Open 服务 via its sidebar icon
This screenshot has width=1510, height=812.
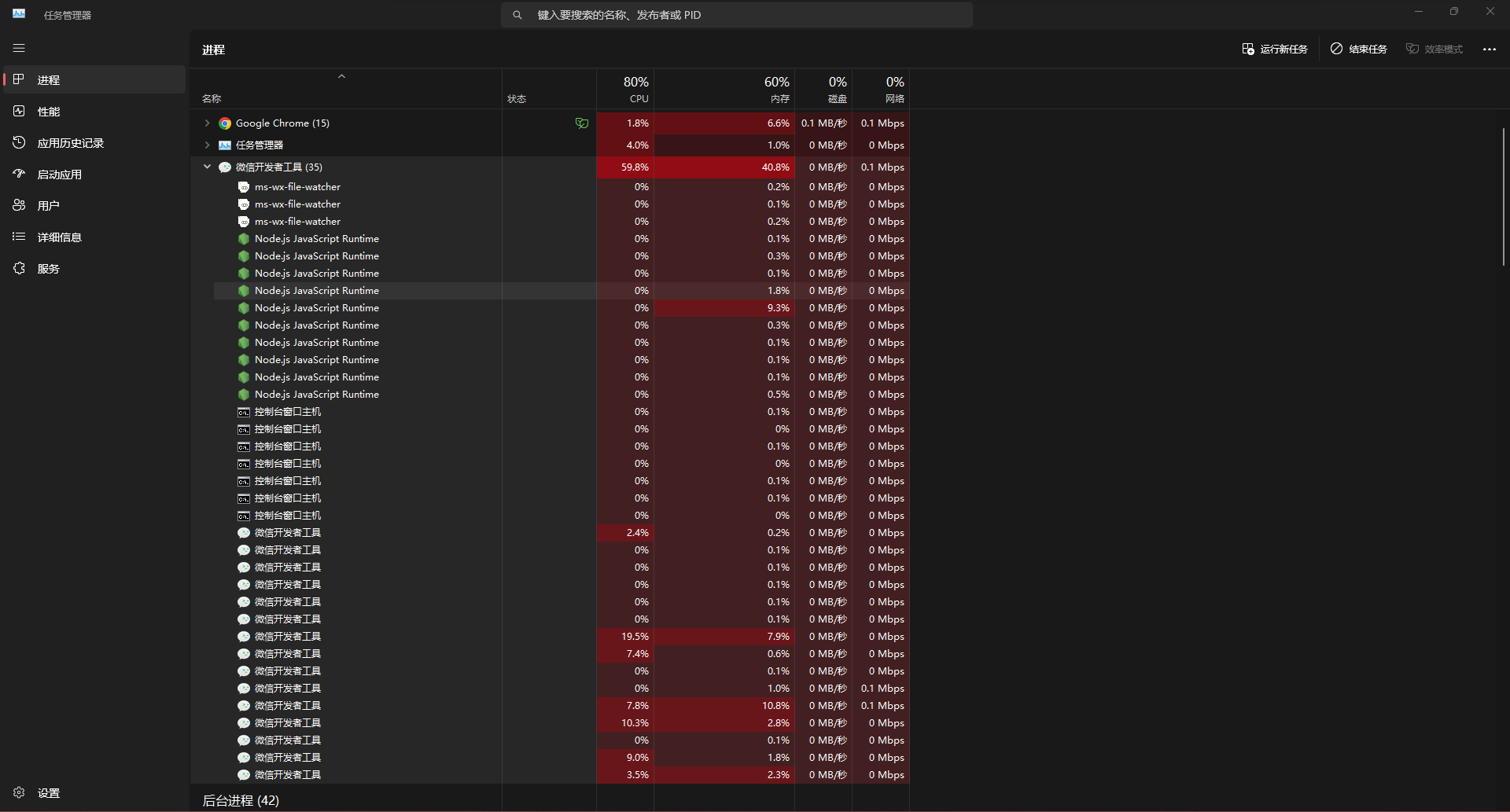pyautogui.click(x=19, y=268)
